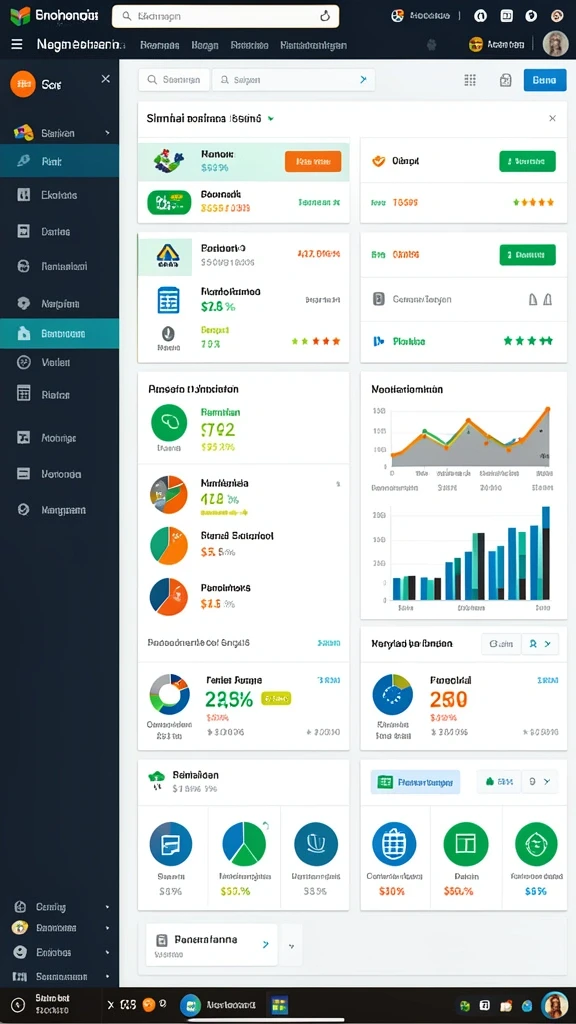Click the blue button at the top right

click(545, 80)
